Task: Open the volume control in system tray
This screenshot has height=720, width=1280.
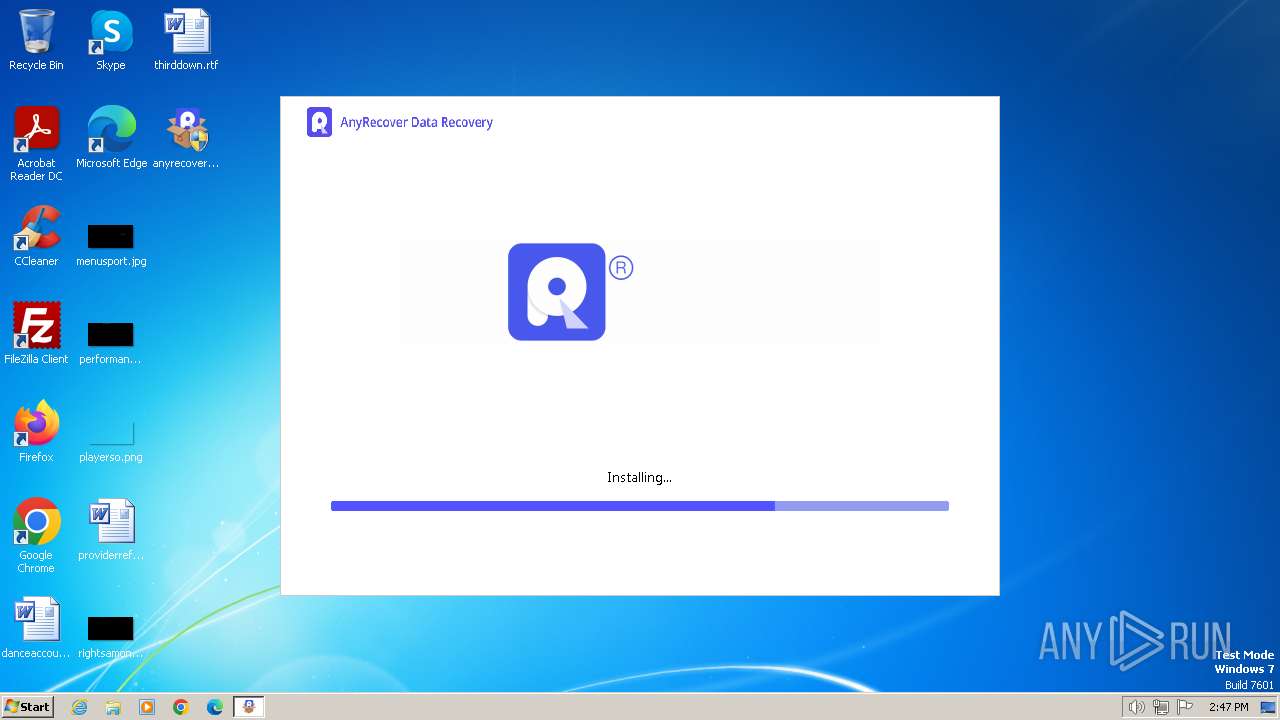Action: pos(1136,707)
